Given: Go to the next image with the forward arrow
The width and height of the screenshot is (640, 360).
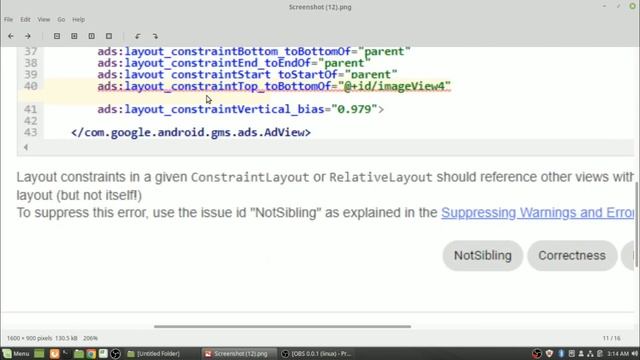Looking at the screenshot, I should coord(28,36).
